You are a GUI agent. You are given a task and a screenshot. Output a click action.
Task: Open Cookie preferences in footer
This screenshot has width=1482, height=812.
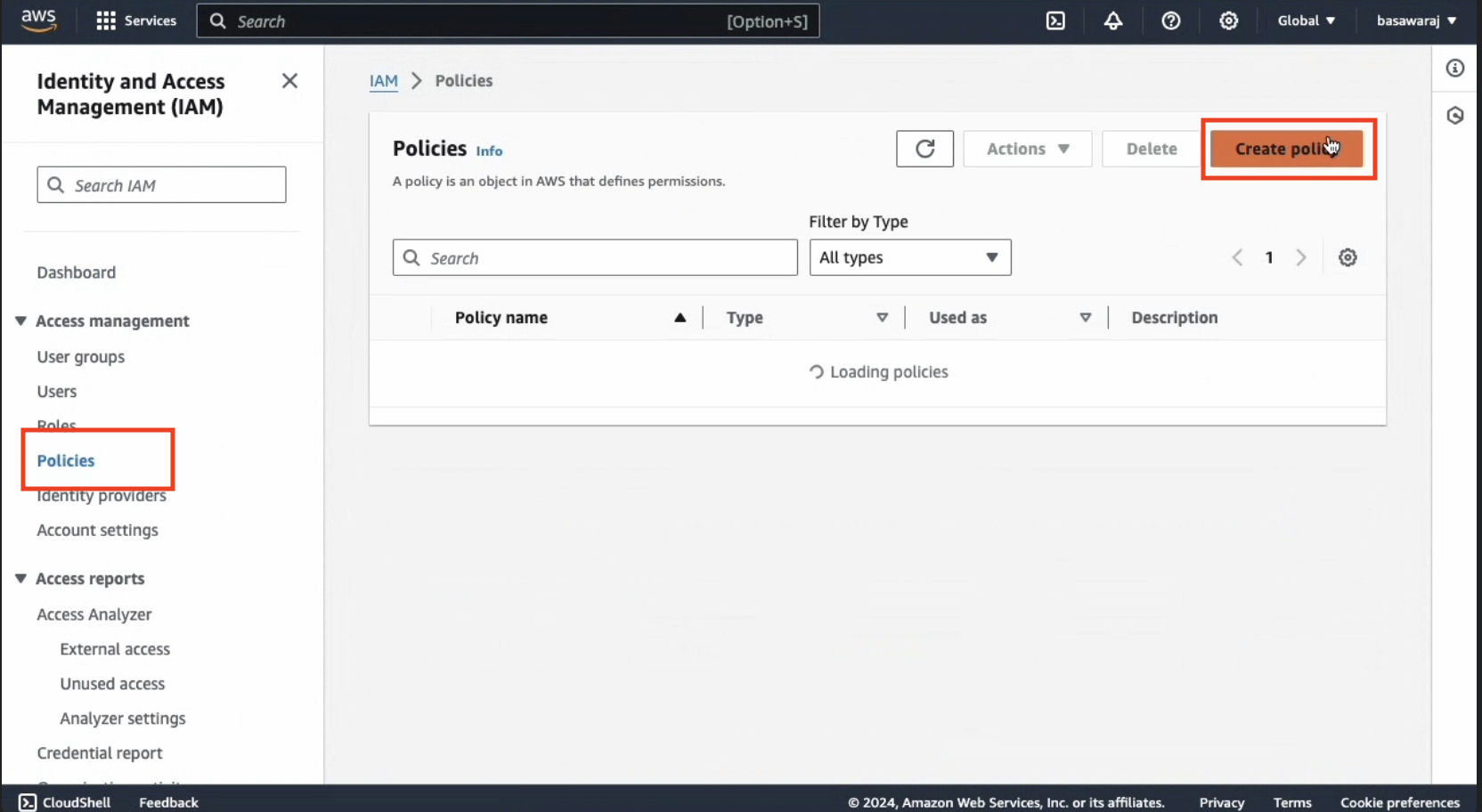(1400, 802)
